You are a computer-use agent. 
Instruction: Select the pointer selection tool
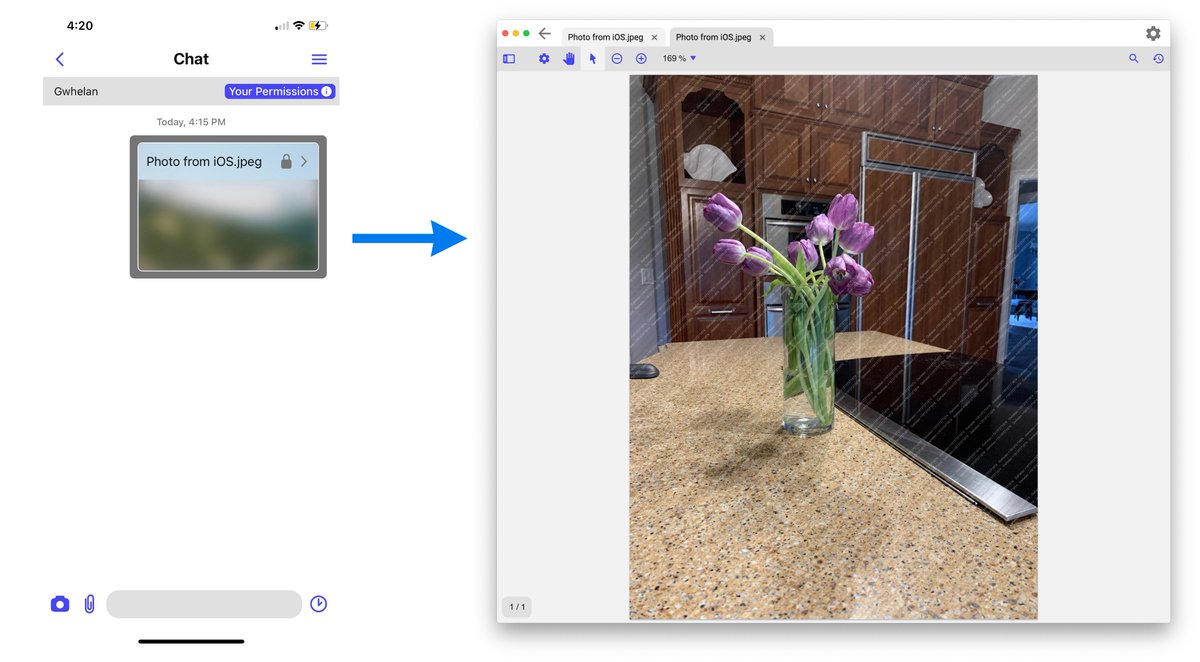pos(593,59)
